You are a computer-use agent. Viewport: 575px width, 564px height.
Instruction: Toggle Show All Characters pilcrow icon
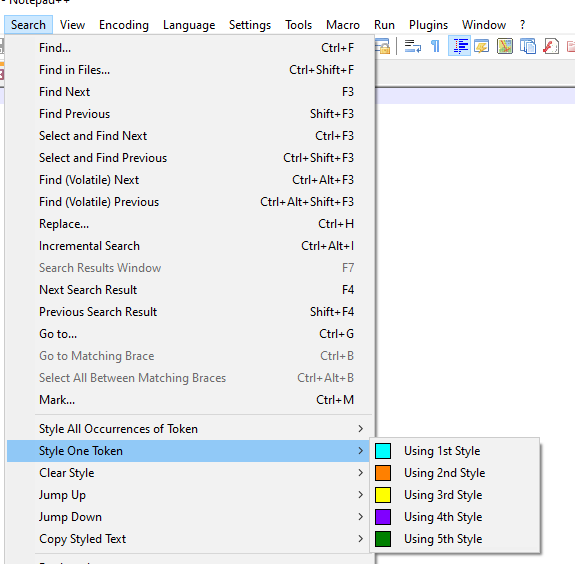(435, 47)
